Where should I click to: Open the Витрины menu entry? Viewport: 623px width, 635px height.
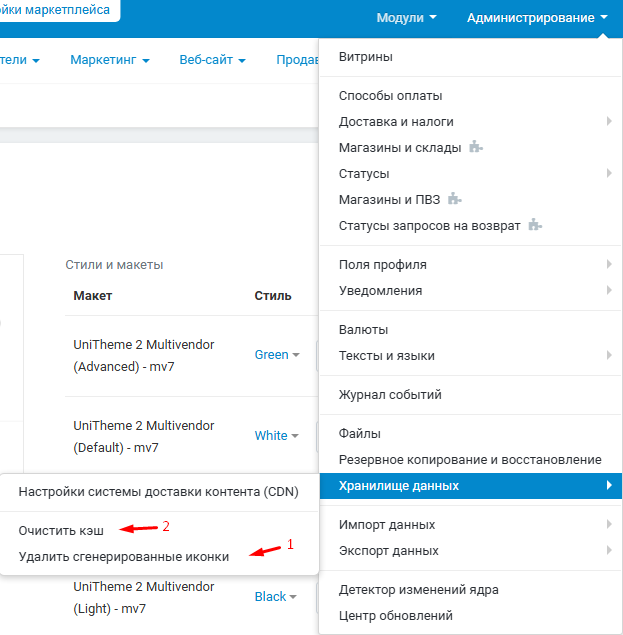[366, 57]
